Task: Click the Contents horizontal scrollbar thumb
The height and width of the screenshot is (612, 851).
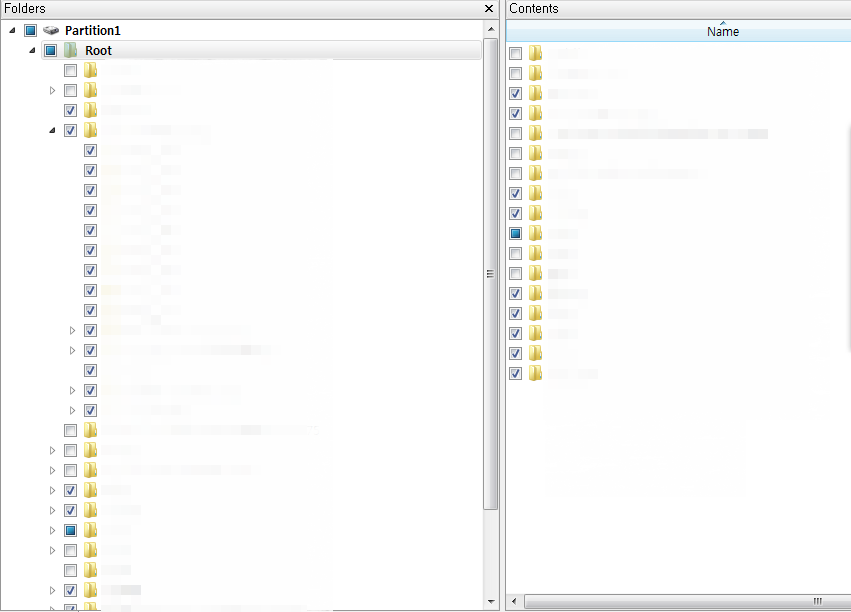Action: (x=688, y=601)
